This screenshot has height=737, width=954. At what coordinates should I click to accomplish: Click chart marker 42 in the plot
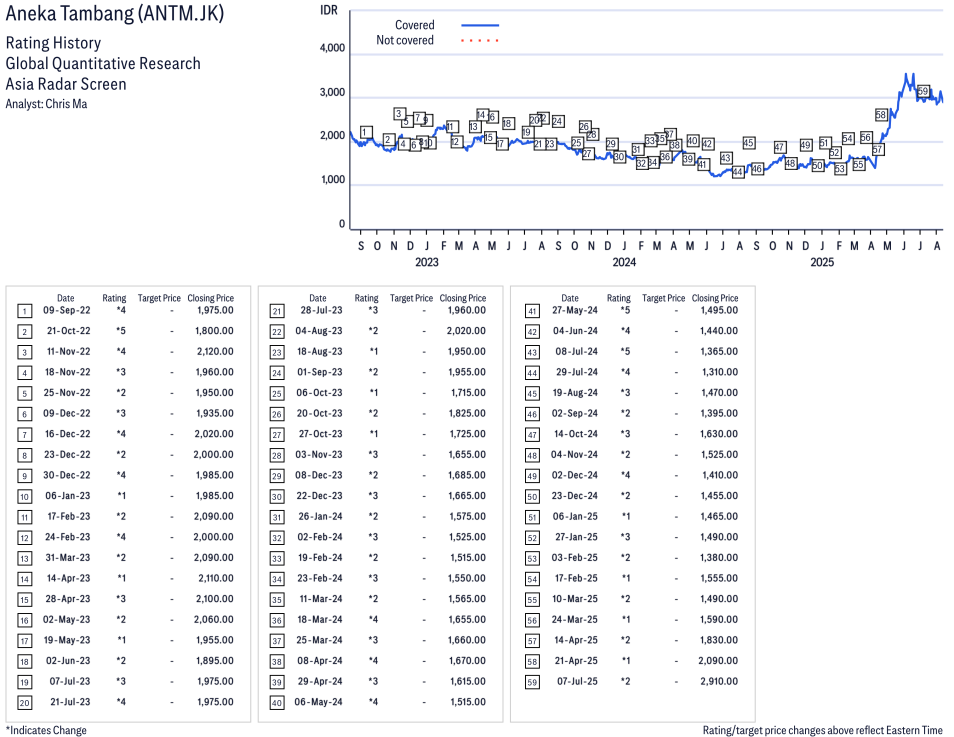[707, 144]
